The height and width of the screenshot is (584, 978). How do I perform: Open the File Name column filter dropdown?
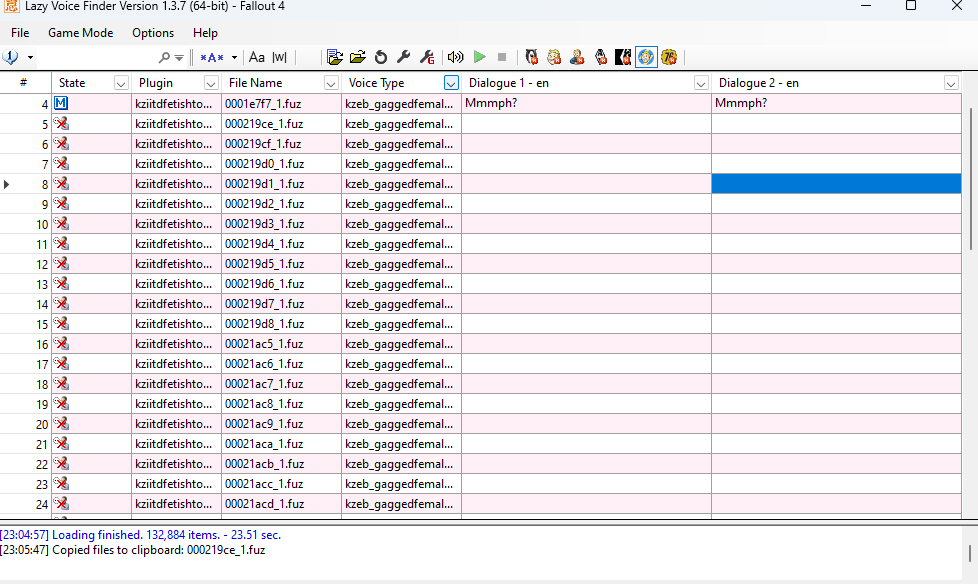click(331, 83)
